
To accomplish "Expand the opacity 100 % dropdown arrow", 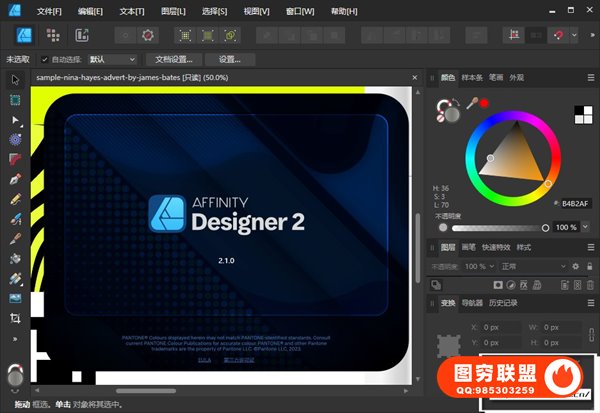I will click(582, 228).
